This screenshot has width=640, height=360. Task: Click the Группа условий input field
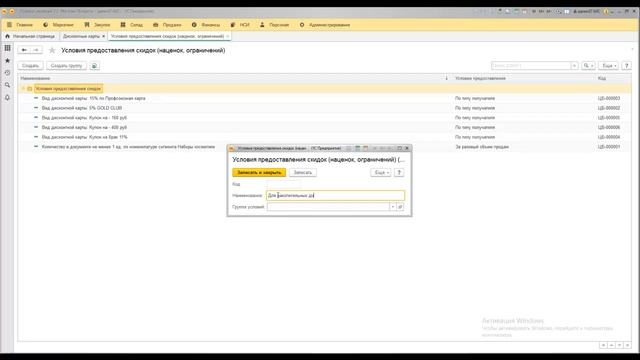[x=328, y=207]
